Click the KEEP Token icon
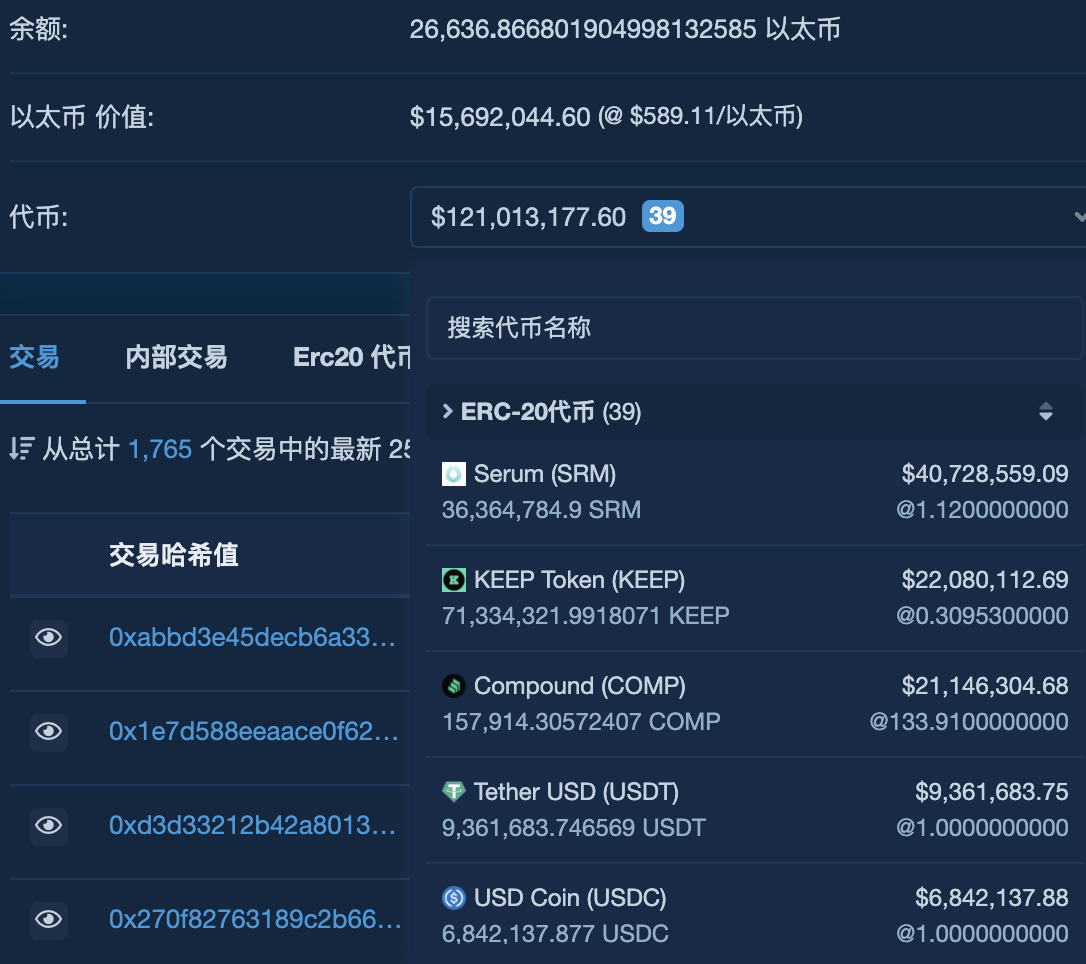1086x964 pixels. (455, 579)
